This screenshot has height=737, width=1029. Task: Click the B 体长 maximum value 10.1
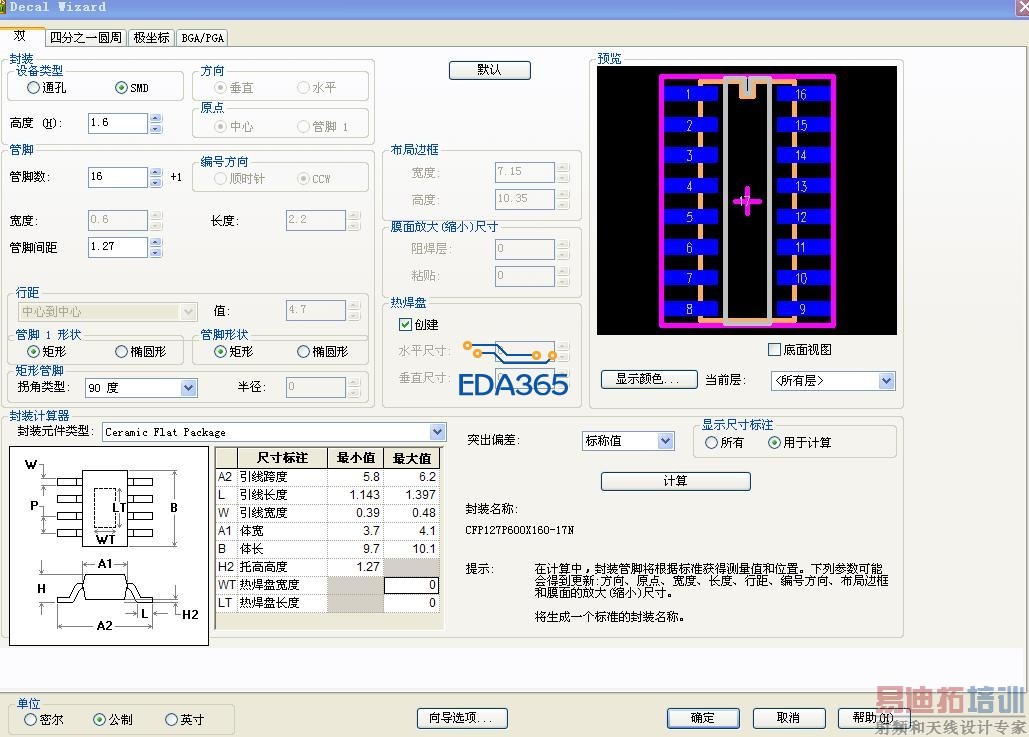pos(411,549)
